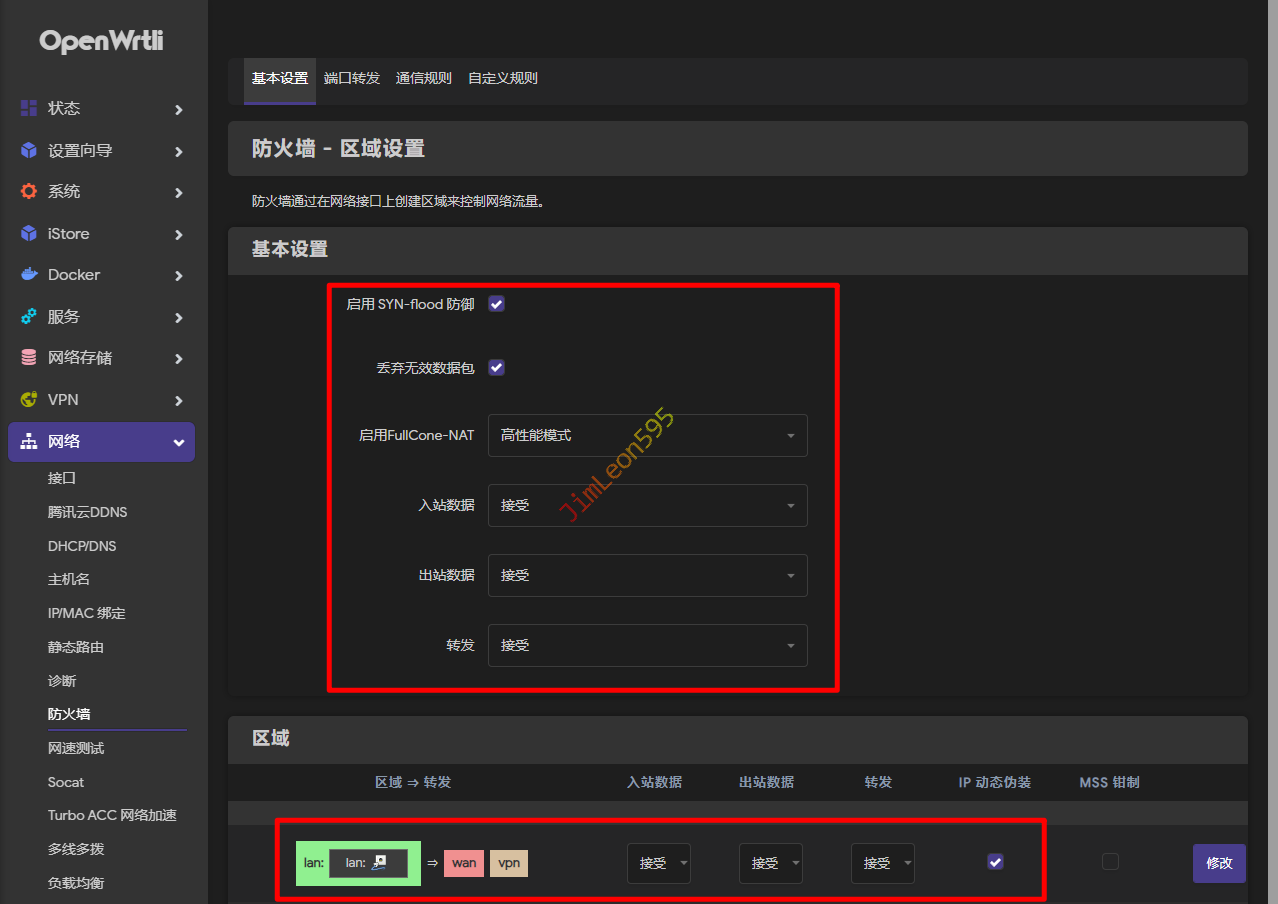Enable MSS 钳制 checkbox for lan zone
This screenshot has height=904, width=1278.
(x=1110, y=861)
